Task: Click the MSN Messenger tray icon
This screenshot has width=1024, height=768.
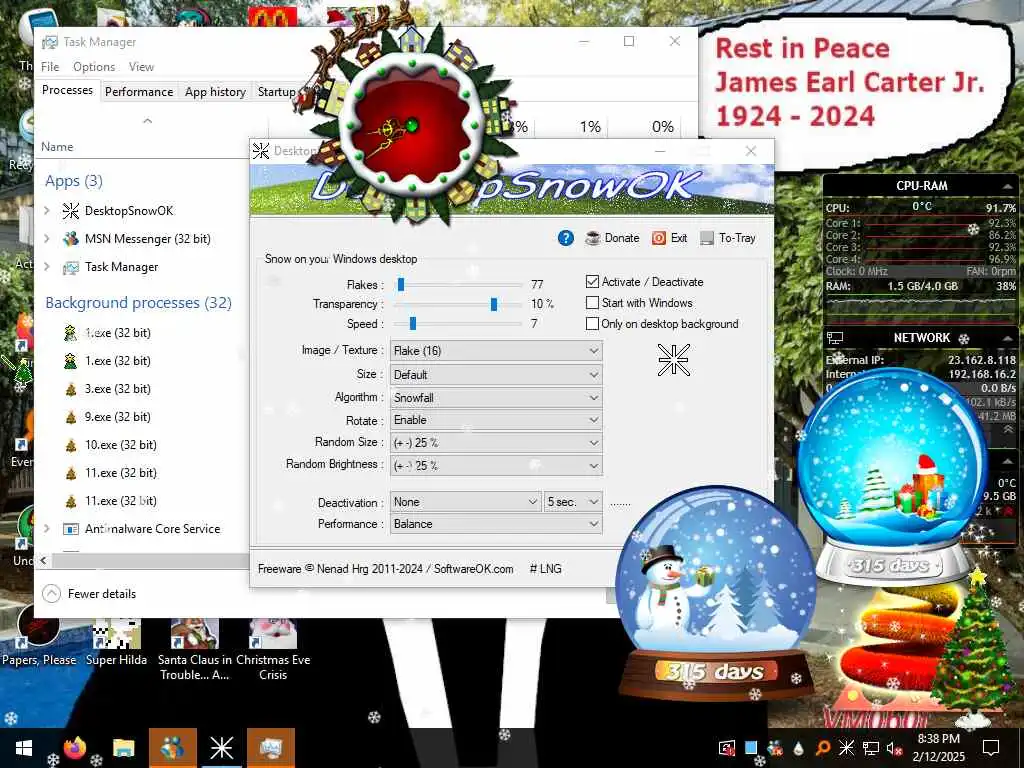Action: pos(775,748)
